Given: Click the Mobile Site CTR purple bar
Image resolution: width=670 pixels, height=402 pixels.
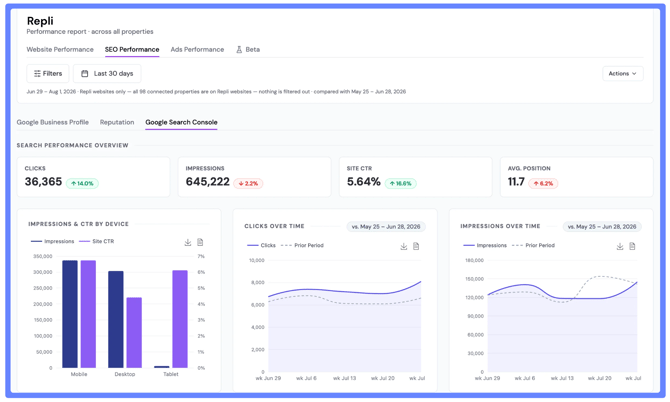Looking at the screenshot, I should point(88,314).
